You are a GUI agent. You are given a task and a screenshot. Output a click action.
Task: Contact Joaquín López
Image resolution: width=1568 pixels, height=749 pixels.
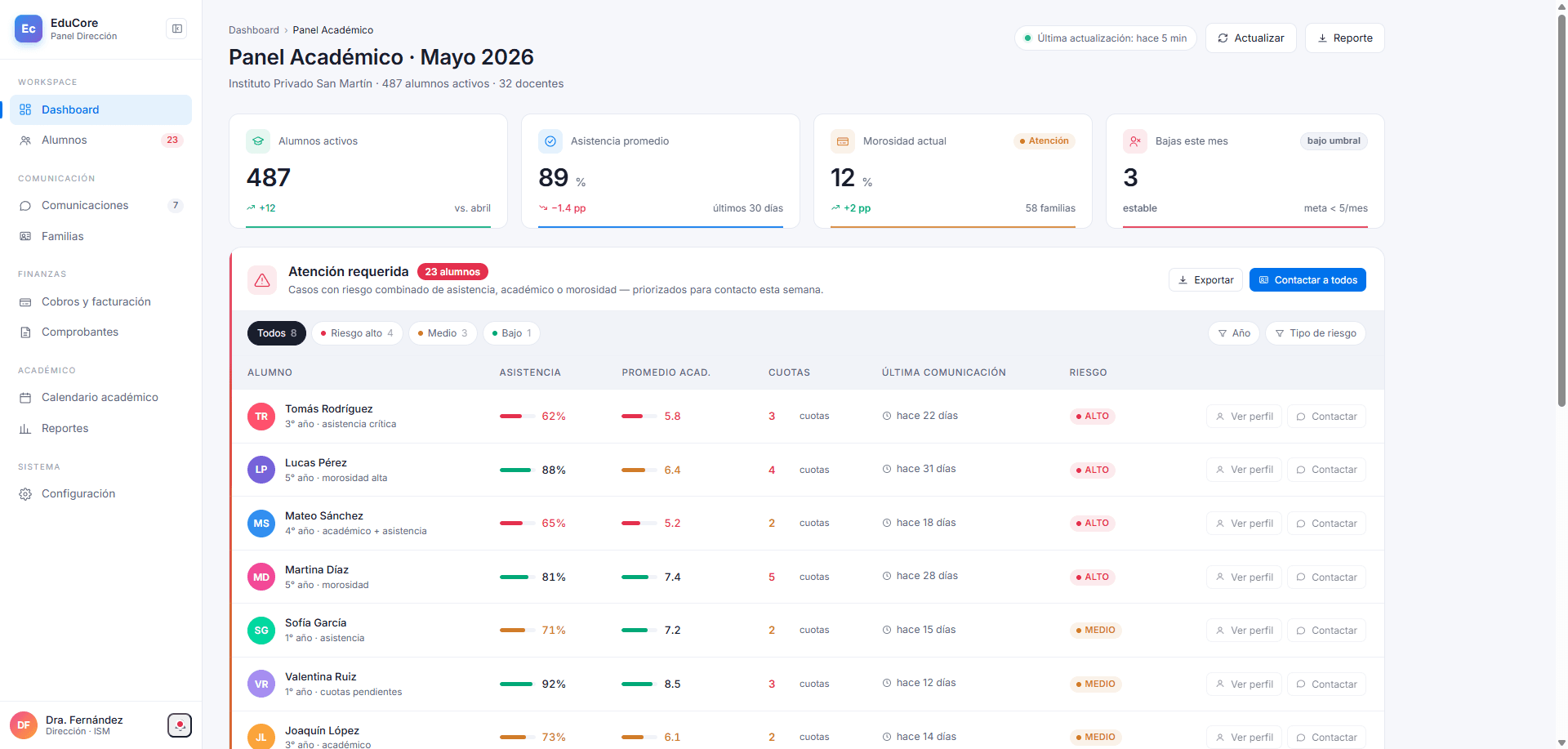[1327, 738]
